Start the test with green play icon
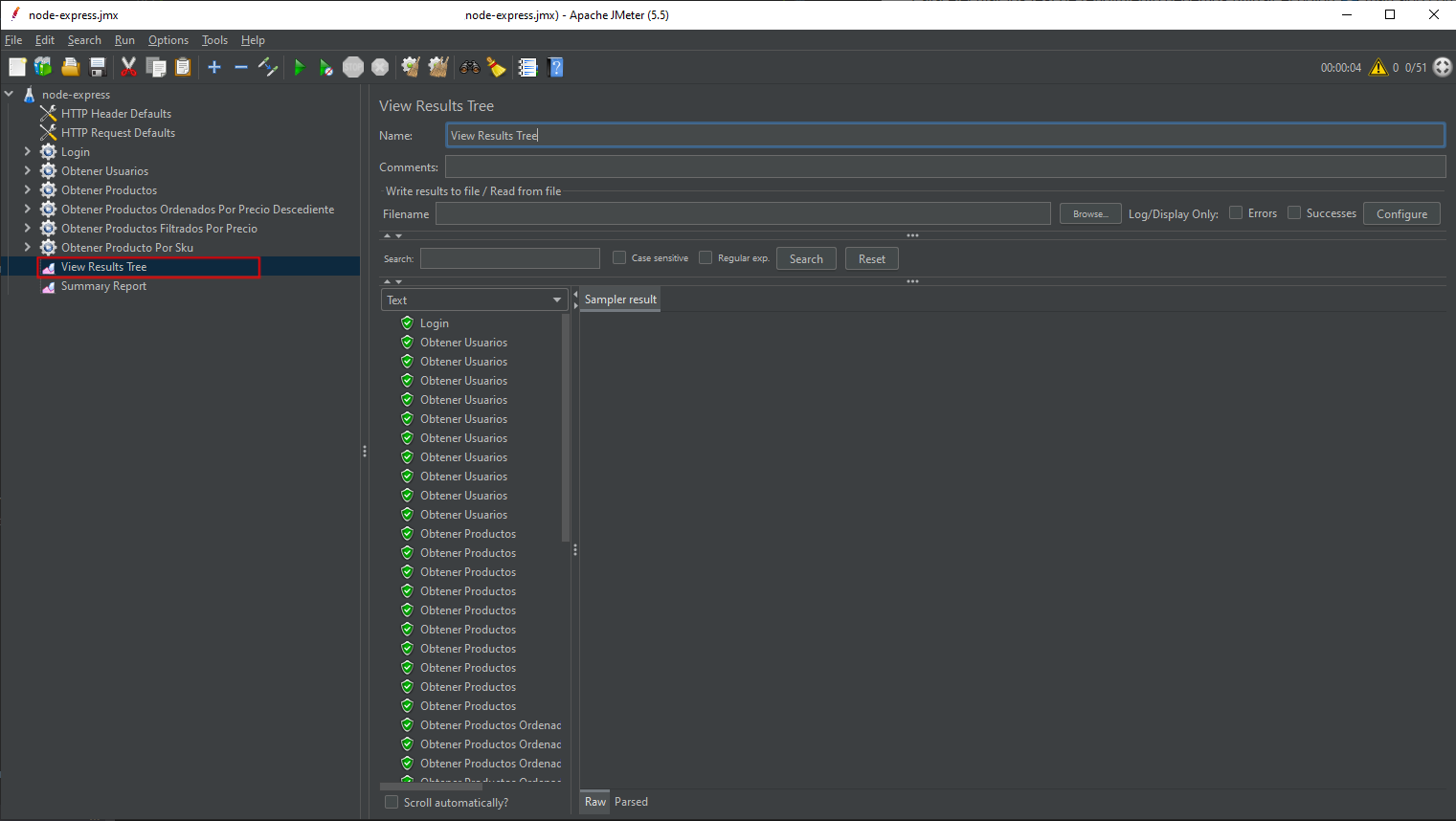Screen dimensions: 1456x821 (300, 67)
